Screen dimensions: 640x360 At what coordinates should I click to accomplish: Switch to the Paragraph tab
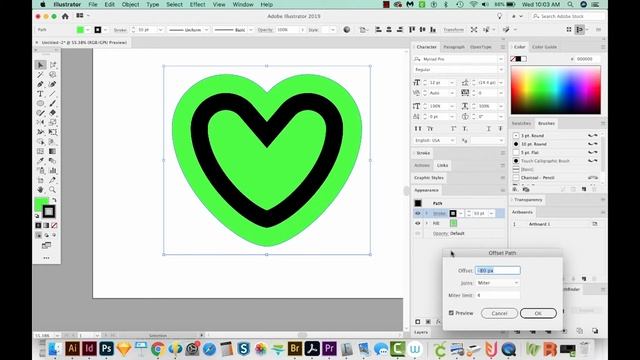click(453, 47)
